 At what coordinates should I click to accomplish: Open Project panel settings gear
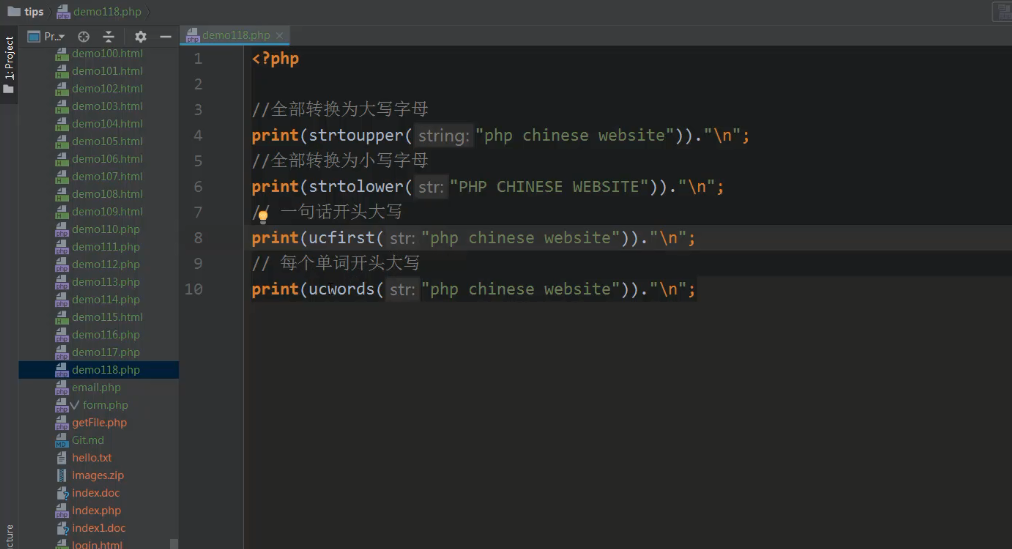pos(140,36)
